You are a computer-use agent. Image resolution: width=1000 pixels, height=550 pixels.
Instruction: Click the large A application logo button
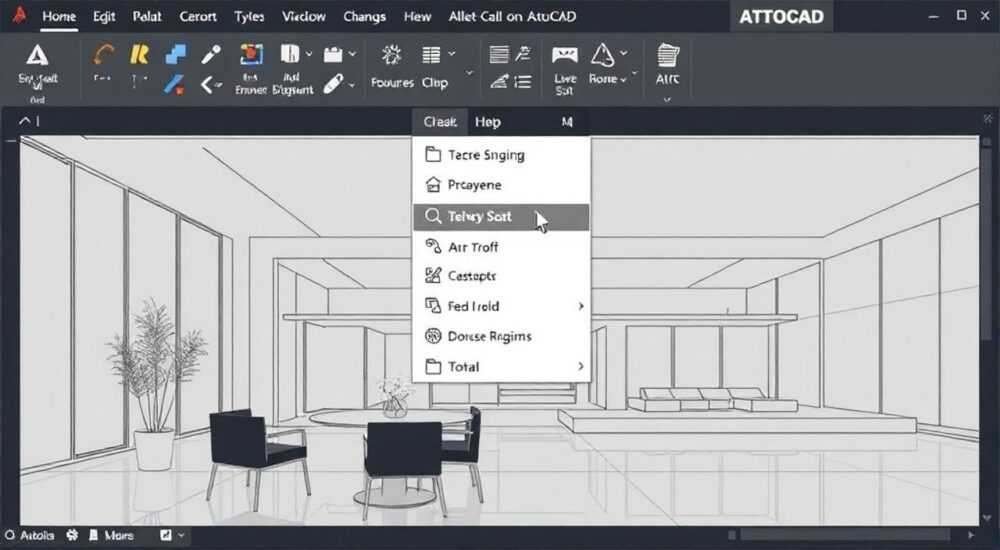click(37, 56)
